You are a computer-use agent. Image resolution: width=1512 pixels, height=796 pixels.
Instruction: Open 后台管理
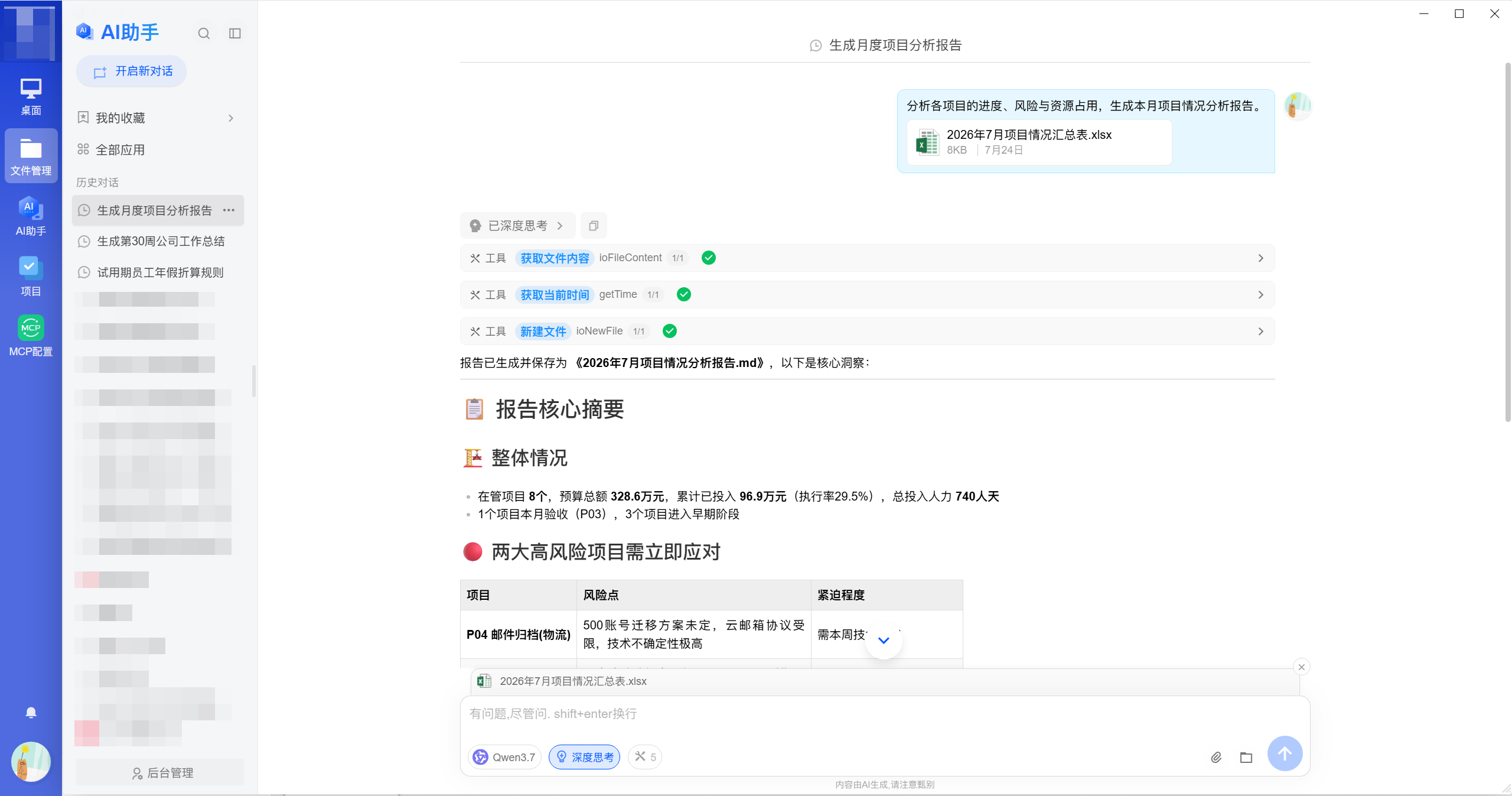pos(160,773)
